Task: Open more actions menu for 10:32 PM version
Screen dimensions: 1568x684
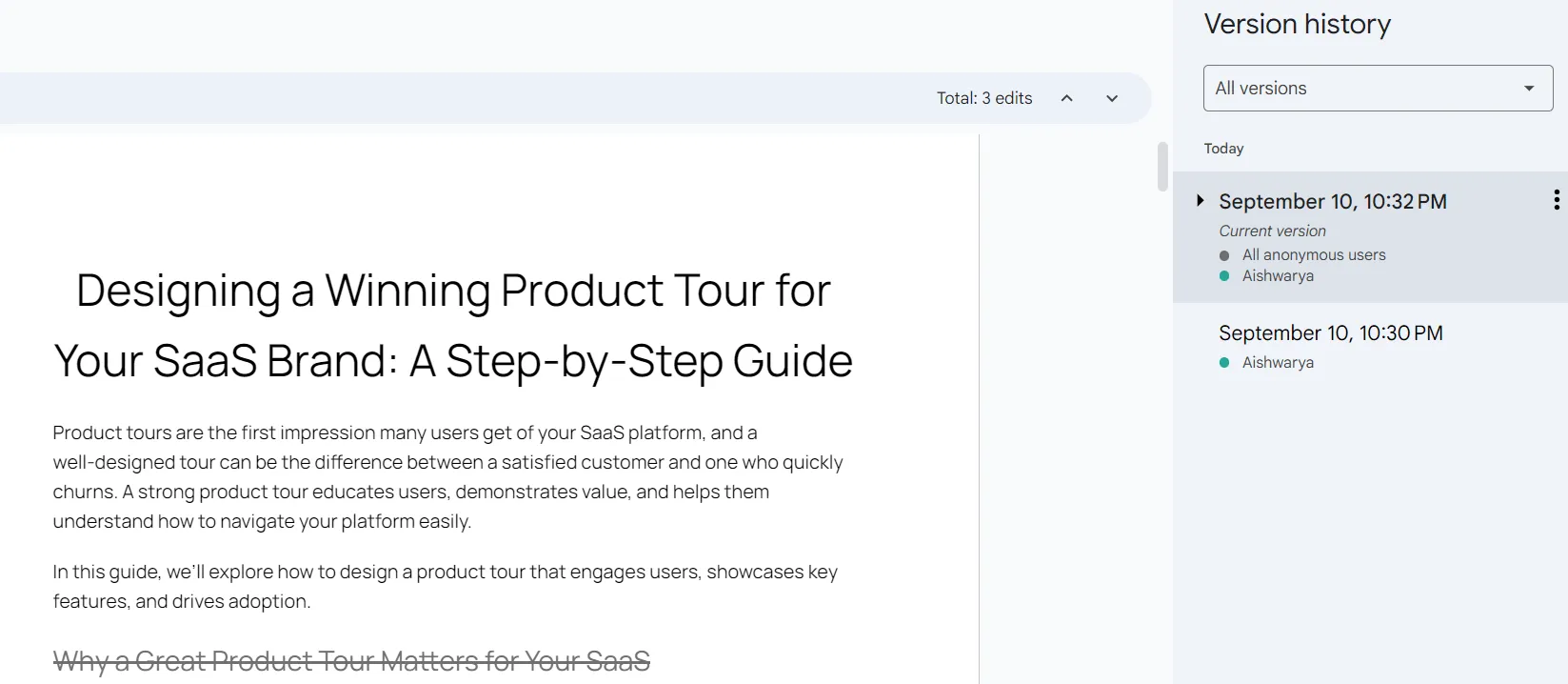Action: tap(1556, 200)
